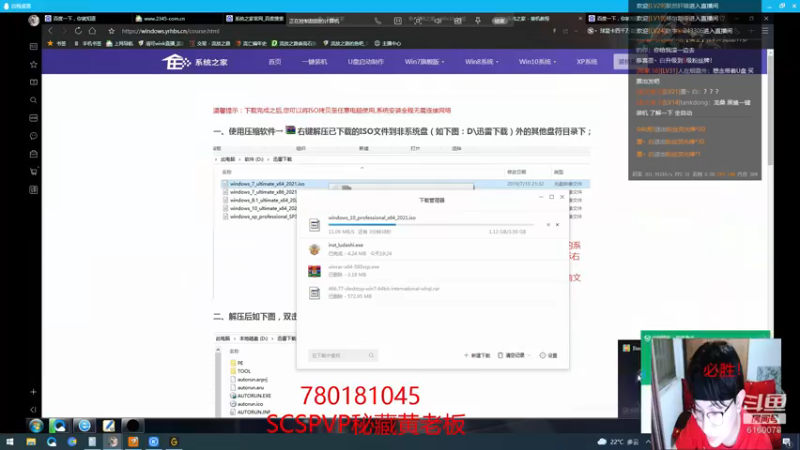
Task: Reload the page with the refresh icon
Action: point(78,31)
